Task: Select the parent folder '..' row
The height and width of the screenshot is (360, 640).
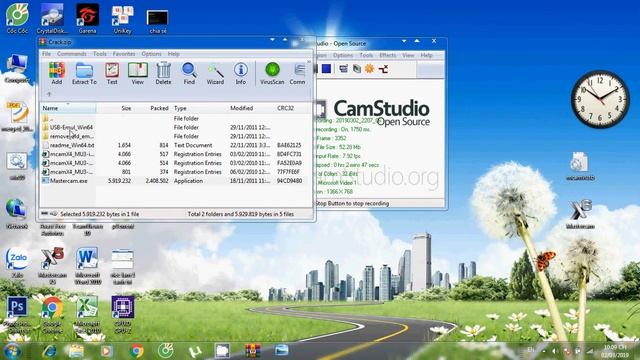Action: tap(175, 118)
